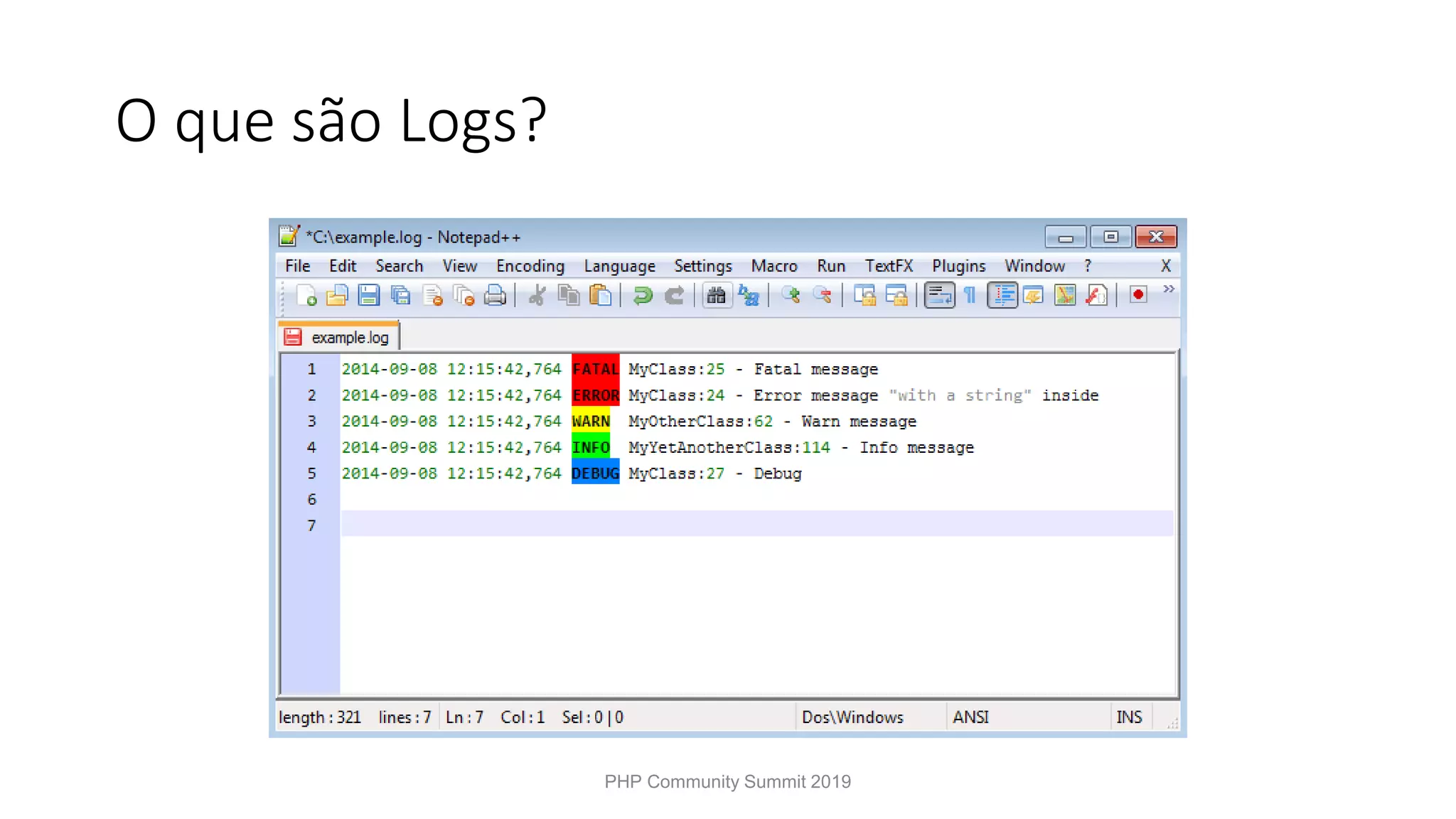The height and width of the screenshot is (819, 1456).
Task: Click MyYetAnotherClass:114 text
Action: click(x=729, y=448)
